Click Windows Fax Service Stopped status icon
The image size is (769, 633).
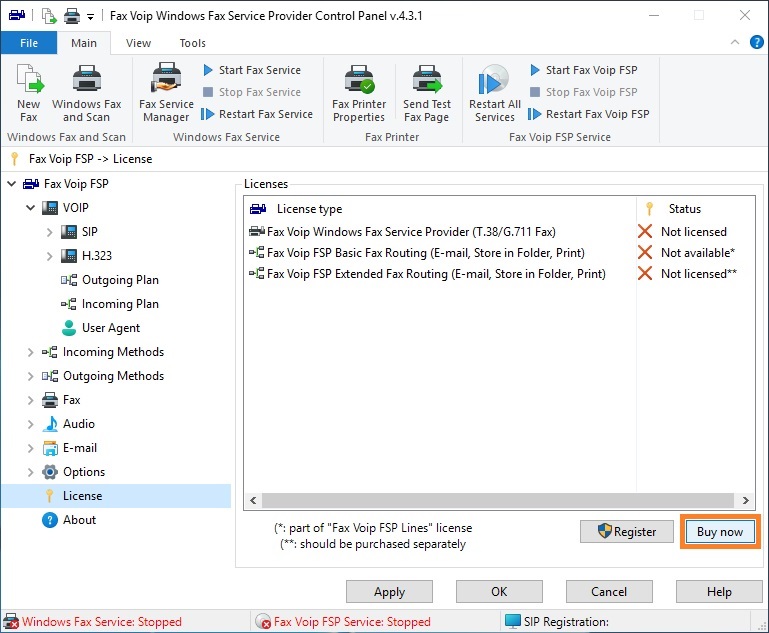tap(11, 622)
